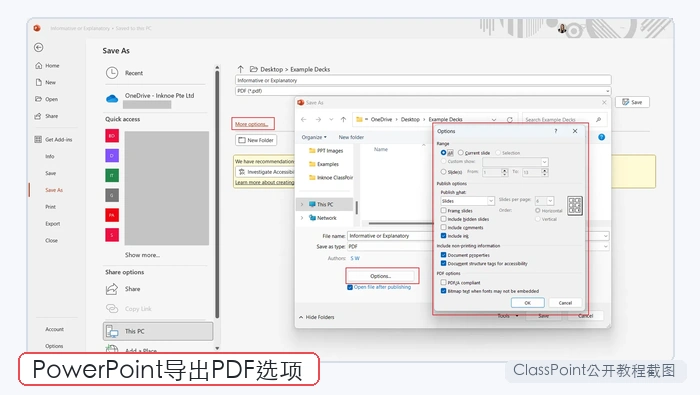Open the Organize menu
Screen dimensions: 700x395
point(314,137)
